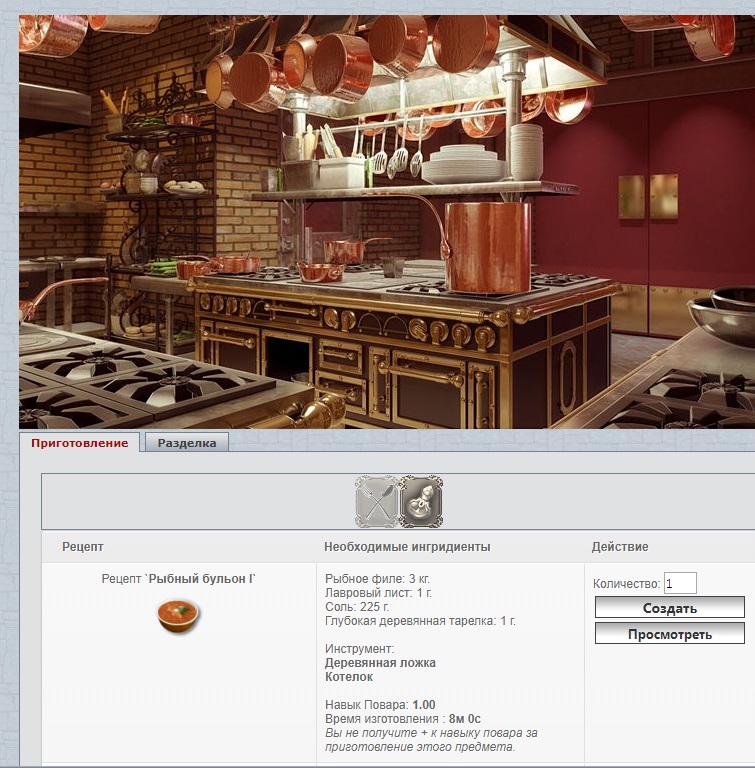Click the Рыбное филе ingredient line
Viewport: 755px width, 768px height.
point(378,579)
